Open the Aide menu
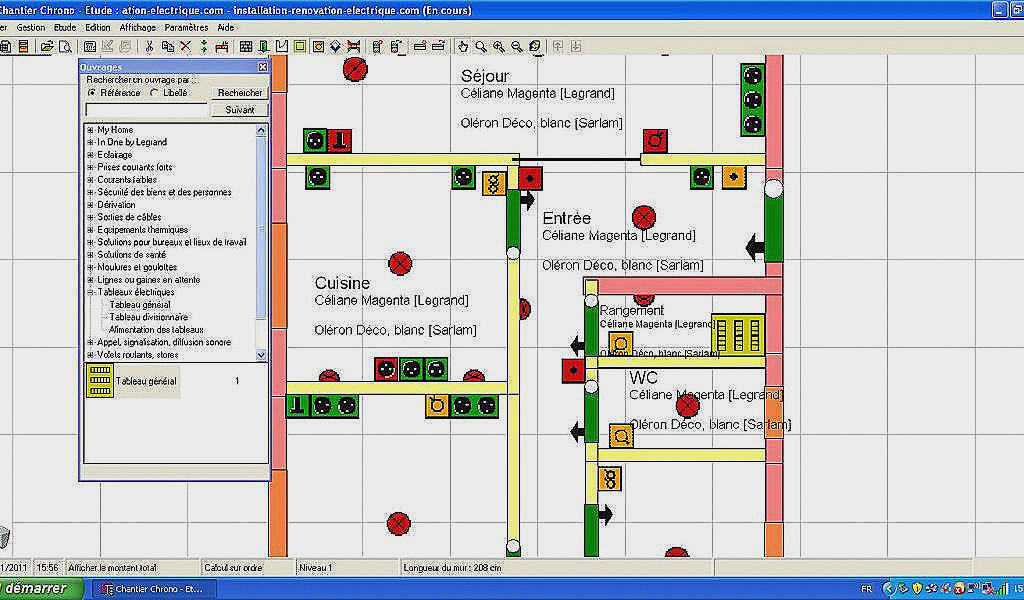Viewport: 1024px width, 600px height. click(226, 27)
